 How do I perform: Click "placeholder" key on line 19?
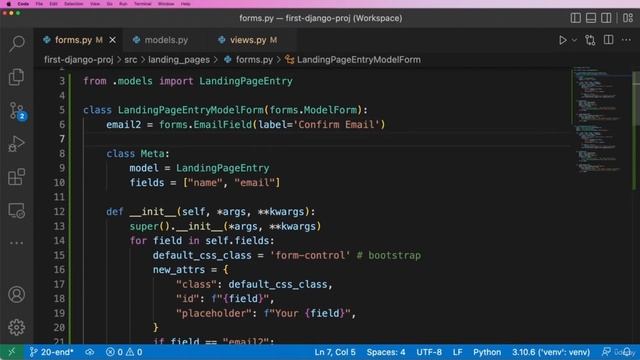[213, 313]
